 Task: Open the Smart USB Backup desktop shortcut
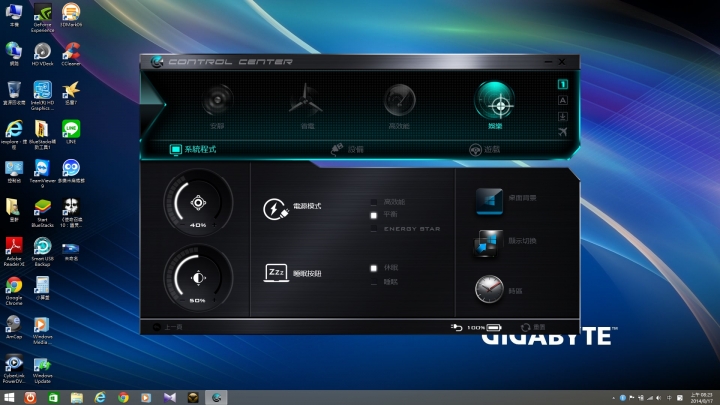[x=42, y=252]
